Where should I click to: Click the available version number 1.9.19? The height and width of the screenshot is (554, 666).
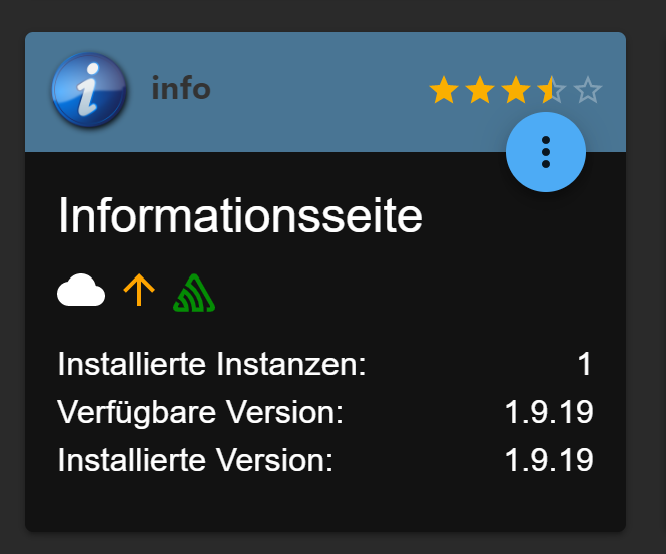(549, 412)
